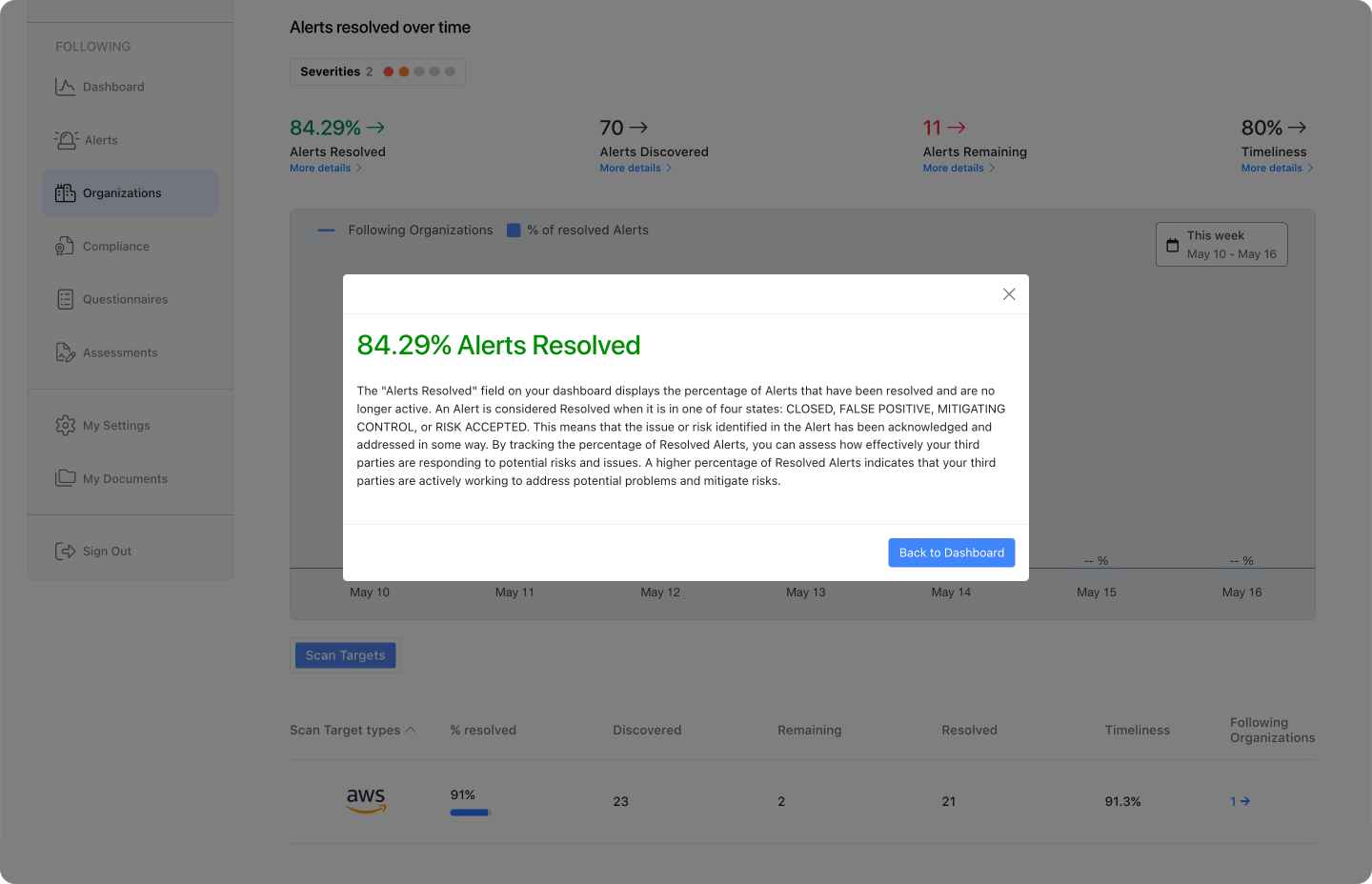
Task: Sort by Scan Target types column arrow
Action: [411, 730]
